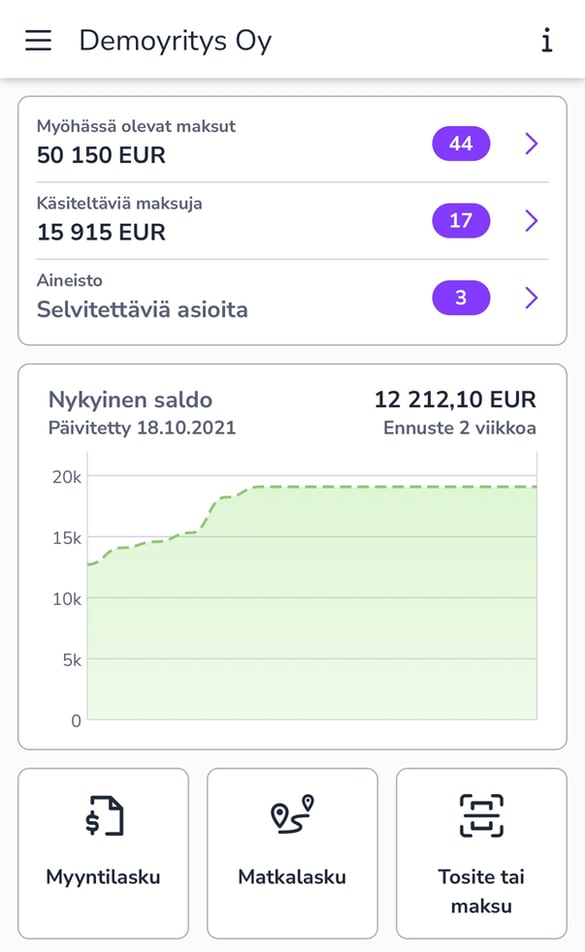Tap the 3 badge next to Aineisto
This screenshot has width=585, height=952.
pyautogui.click(x=460, y=297)
